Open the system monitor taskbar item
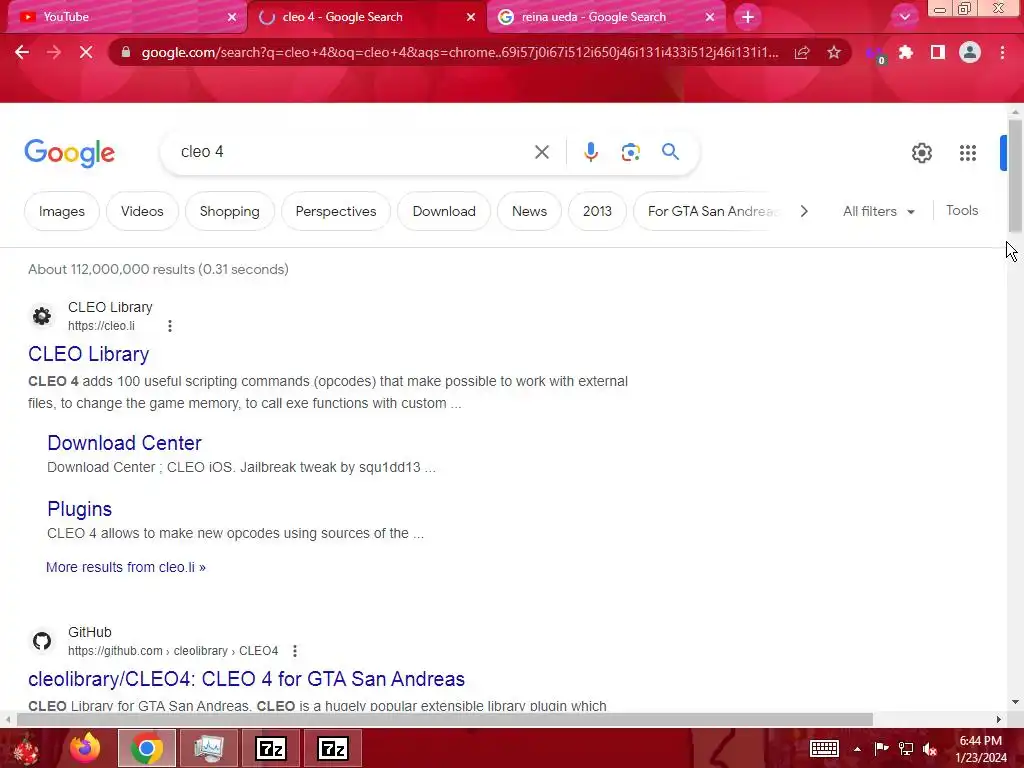1024x768 pixels. click(209, 748)
